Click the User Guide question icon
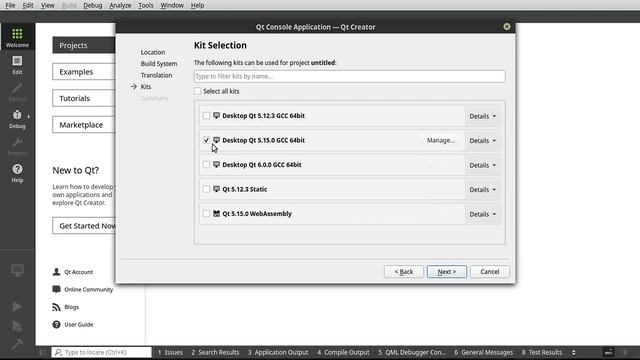The image size is (640, 360). 56,324
